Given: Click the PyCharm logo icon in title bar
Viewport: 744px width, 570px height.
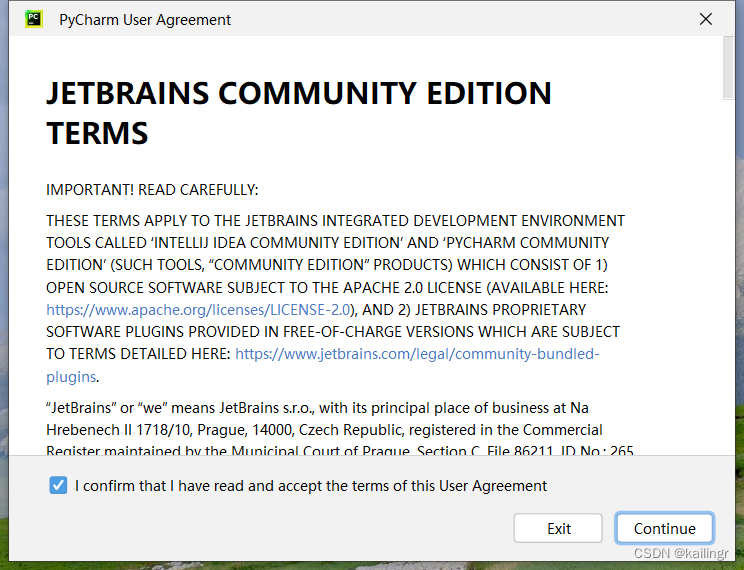Looking at the screenshot, I should (x=34, y=19).
